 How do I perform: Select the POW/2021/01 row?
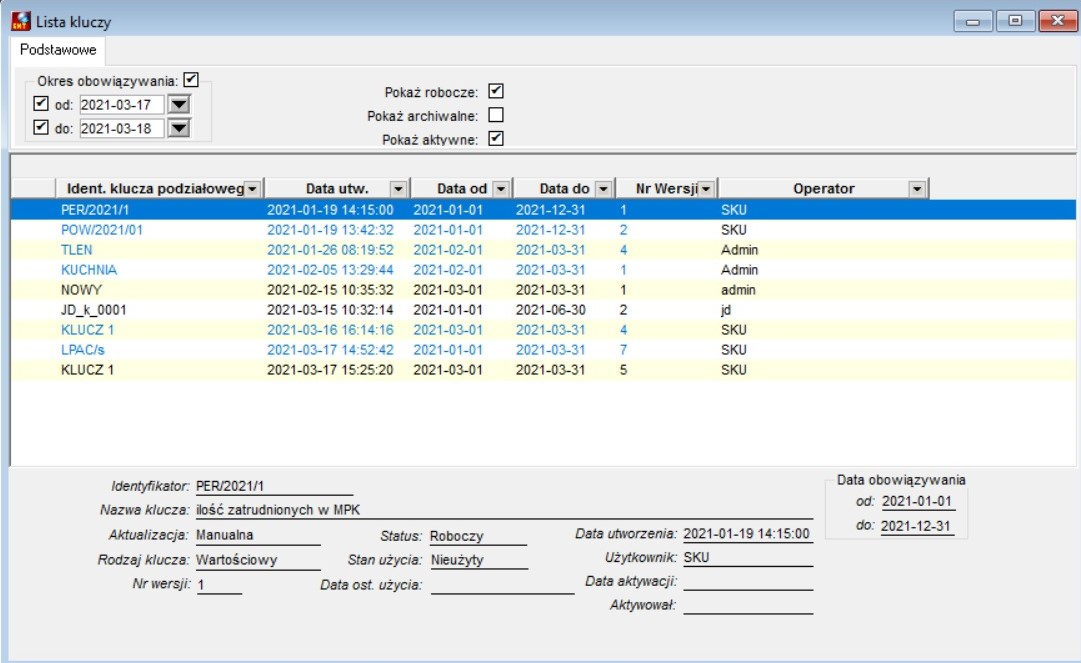(x=543, y=230)
